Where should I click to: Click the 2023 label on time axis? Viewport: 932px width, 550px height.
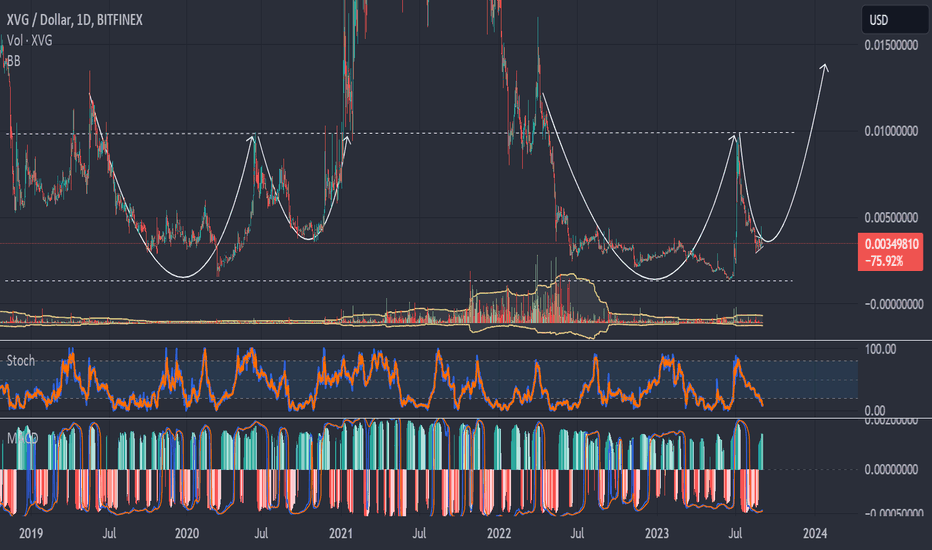pos(657,533)
